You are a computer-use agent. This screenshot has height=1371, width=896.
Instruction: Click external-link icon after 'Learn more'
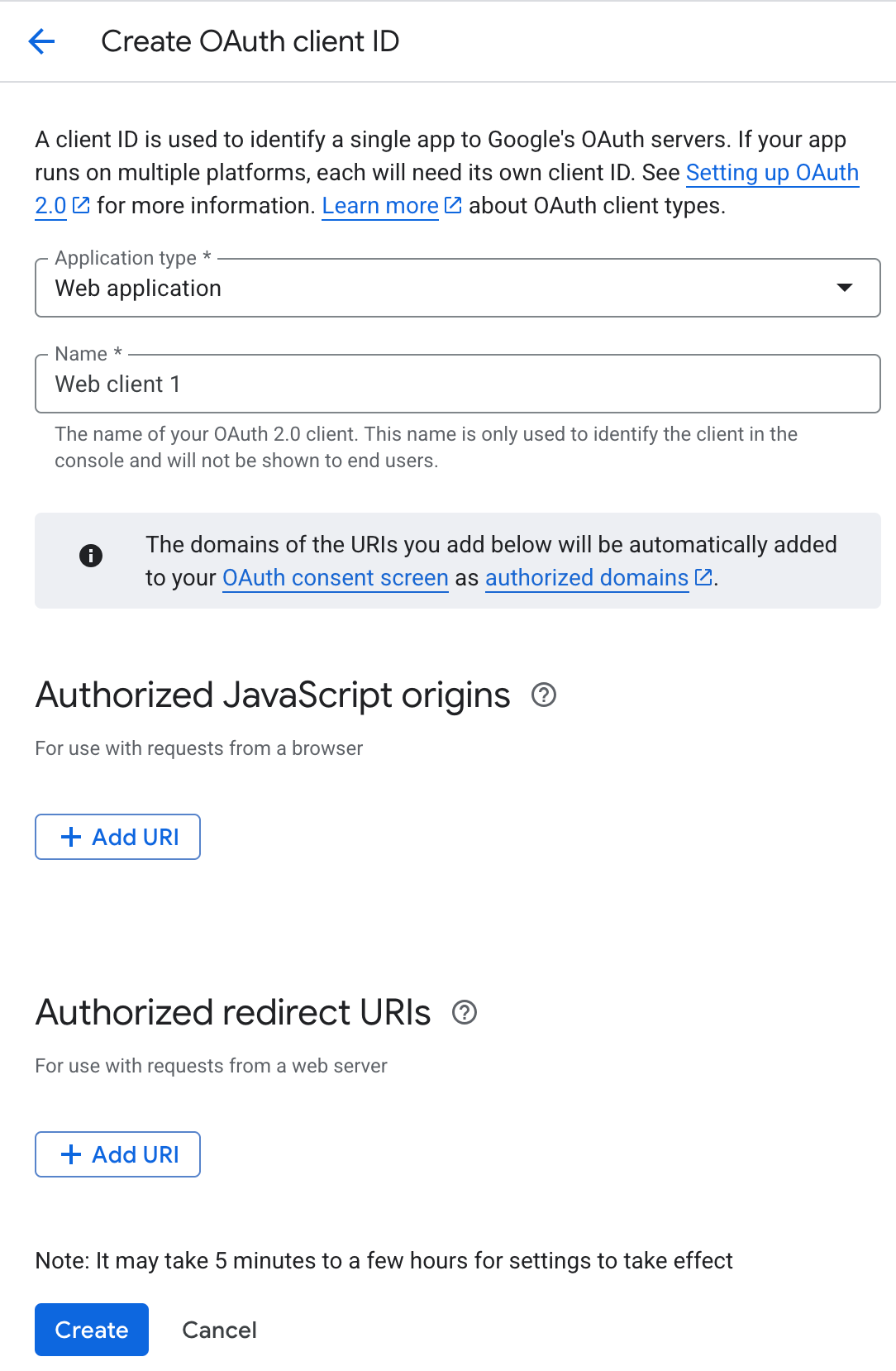point(453,205)
